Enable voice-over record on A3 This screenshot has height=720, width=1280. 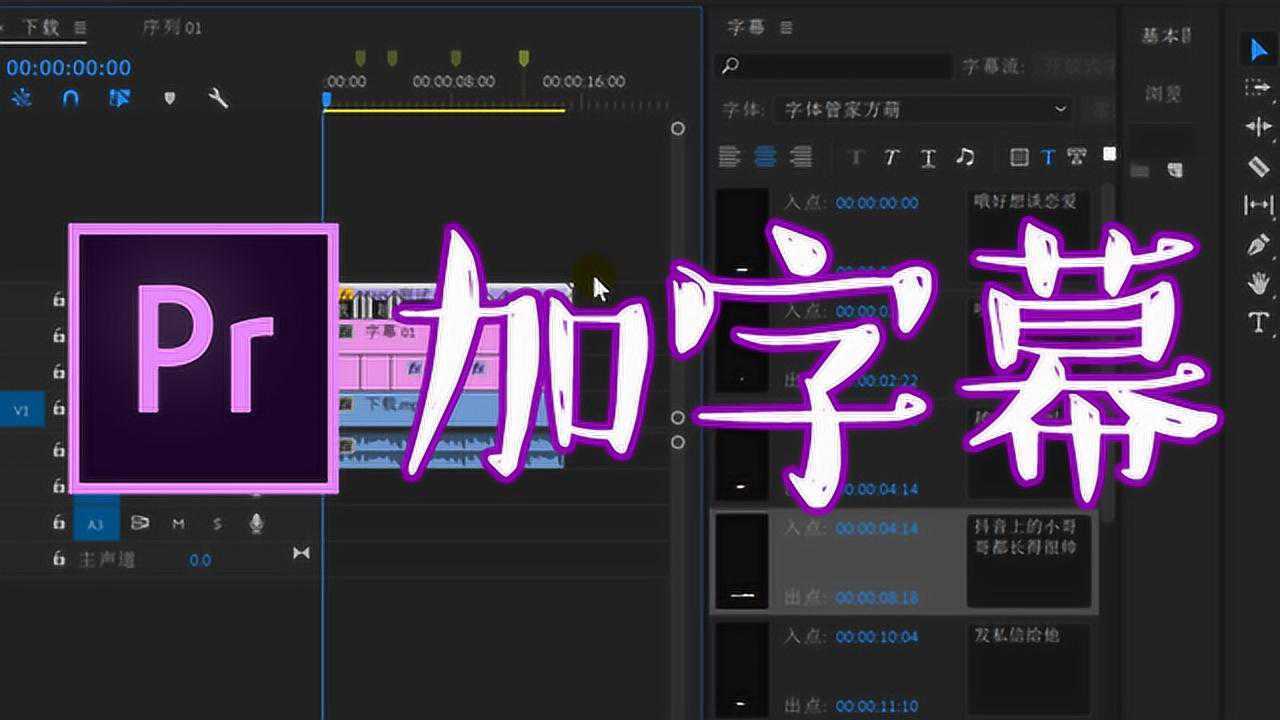pos(257,523)
